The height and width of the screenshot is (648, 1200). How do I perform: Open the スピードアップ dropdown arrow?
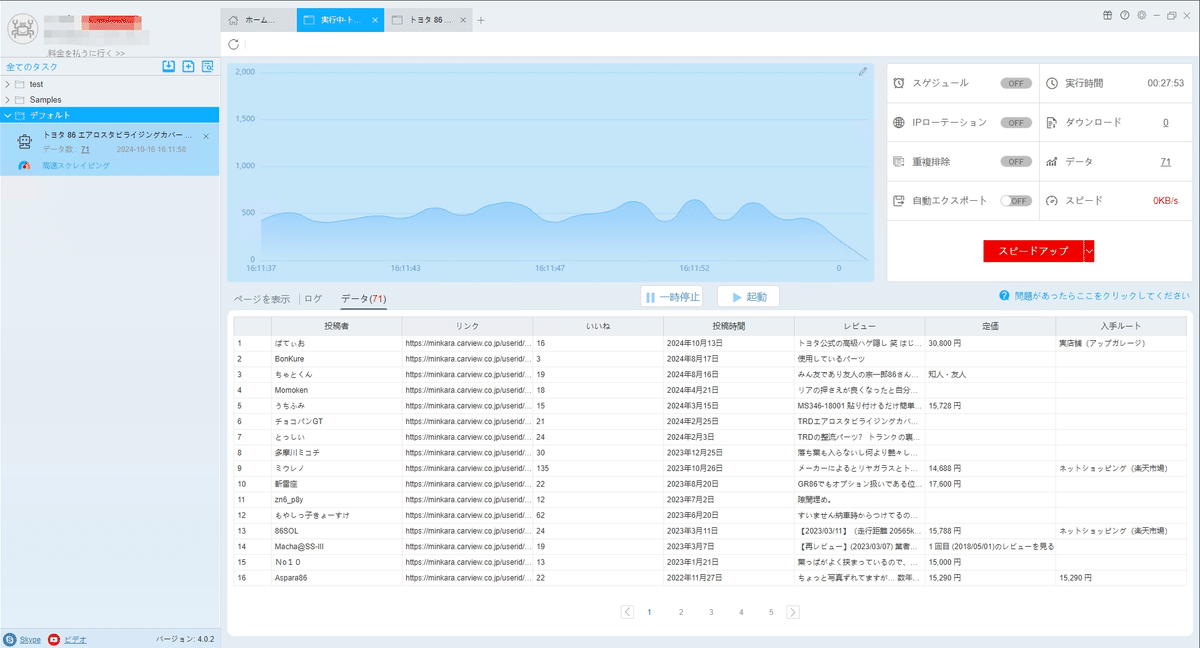[x=1089, y=251]
